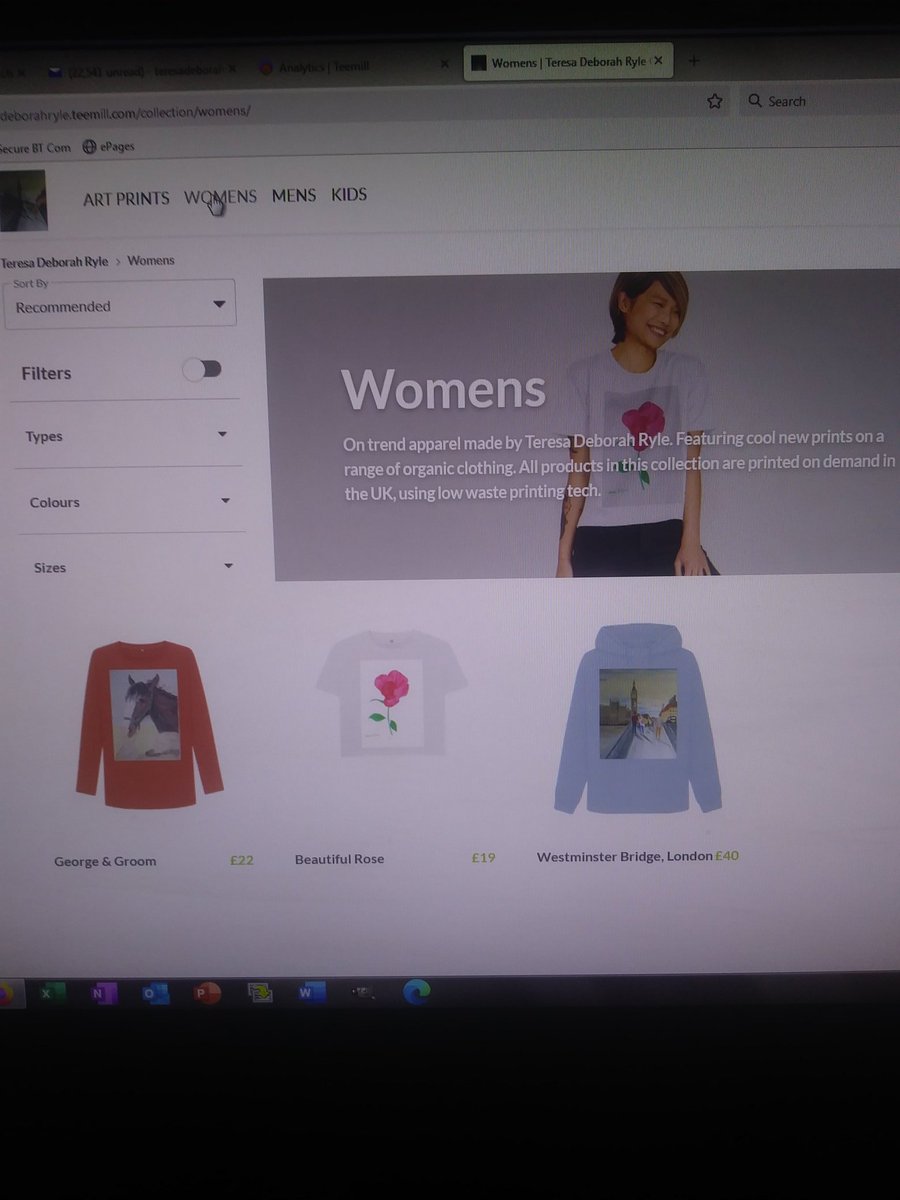Open the Beautiful Rose product link
The height and width of the screenshot is (1200, 900).
339,859
